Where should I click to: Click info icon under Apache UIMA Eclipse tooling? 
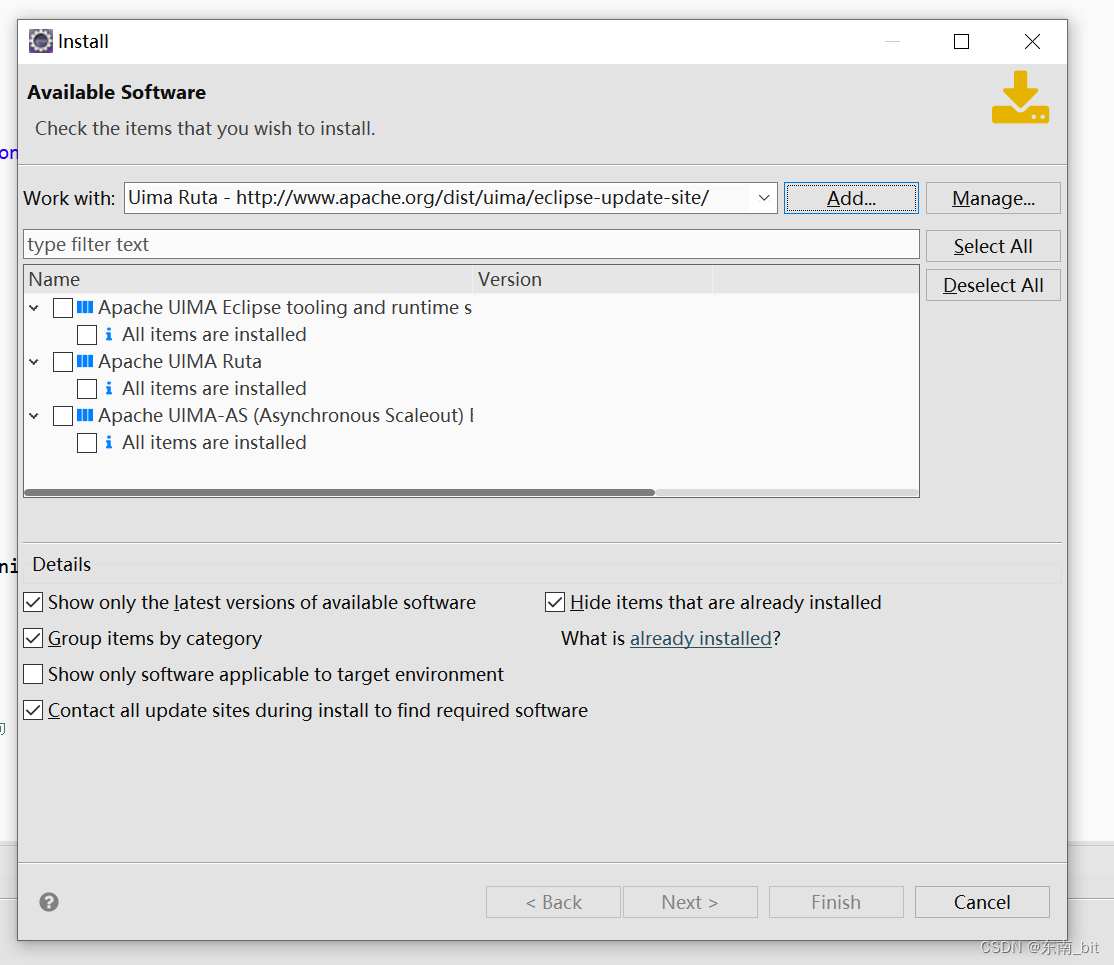point(109,334)
